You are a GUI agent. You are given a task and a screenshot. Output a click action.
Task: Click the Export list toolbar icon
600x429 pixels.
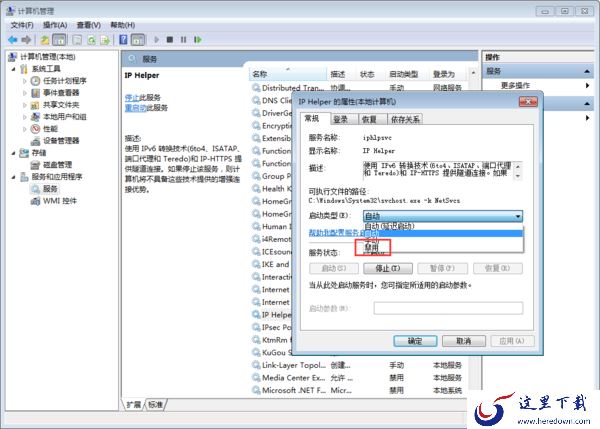click(x=105, y=40)
